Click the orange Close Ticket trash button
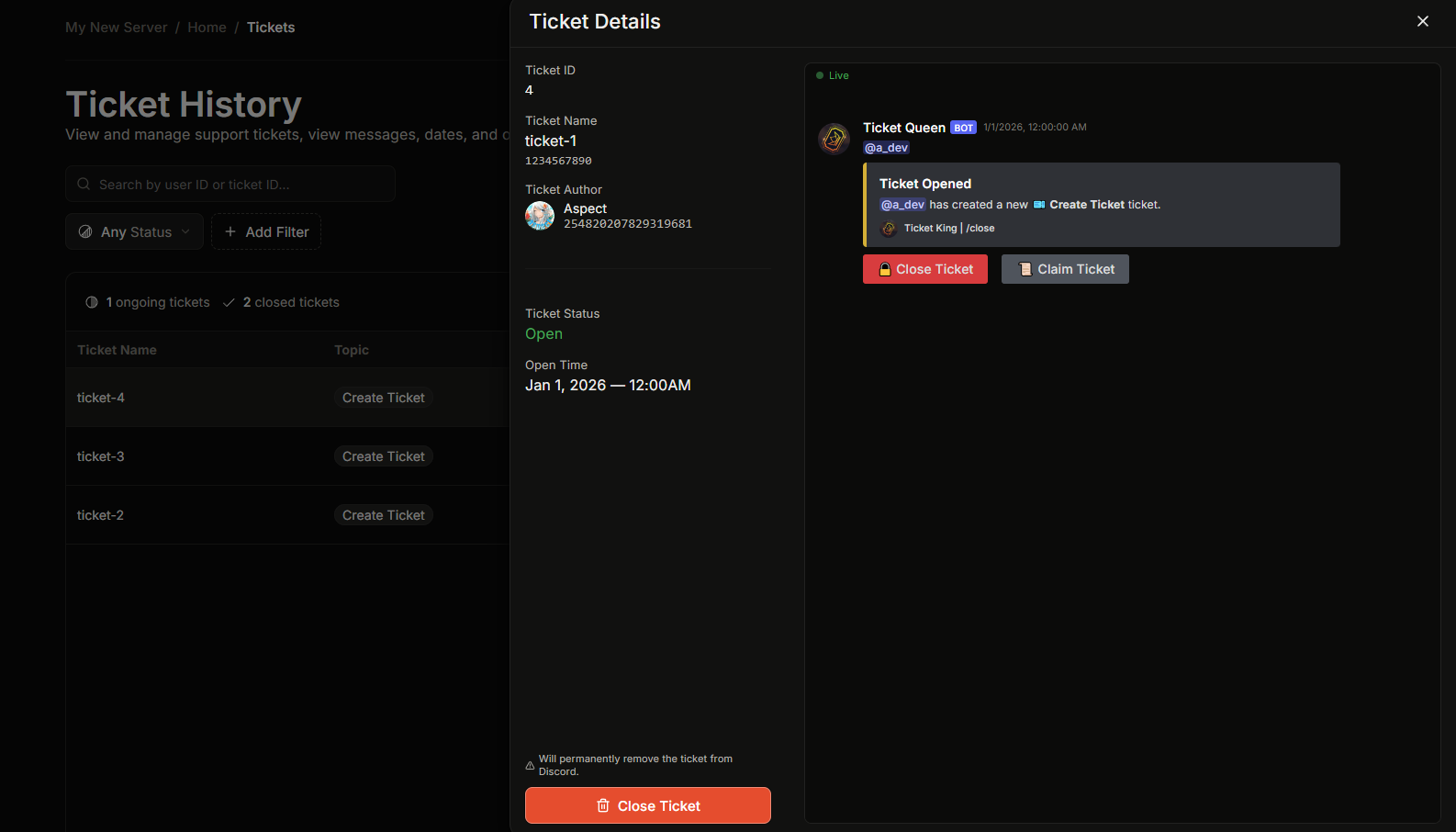Image resolution: width=1456 pixels, height=832 pixels. coord(648,805)
